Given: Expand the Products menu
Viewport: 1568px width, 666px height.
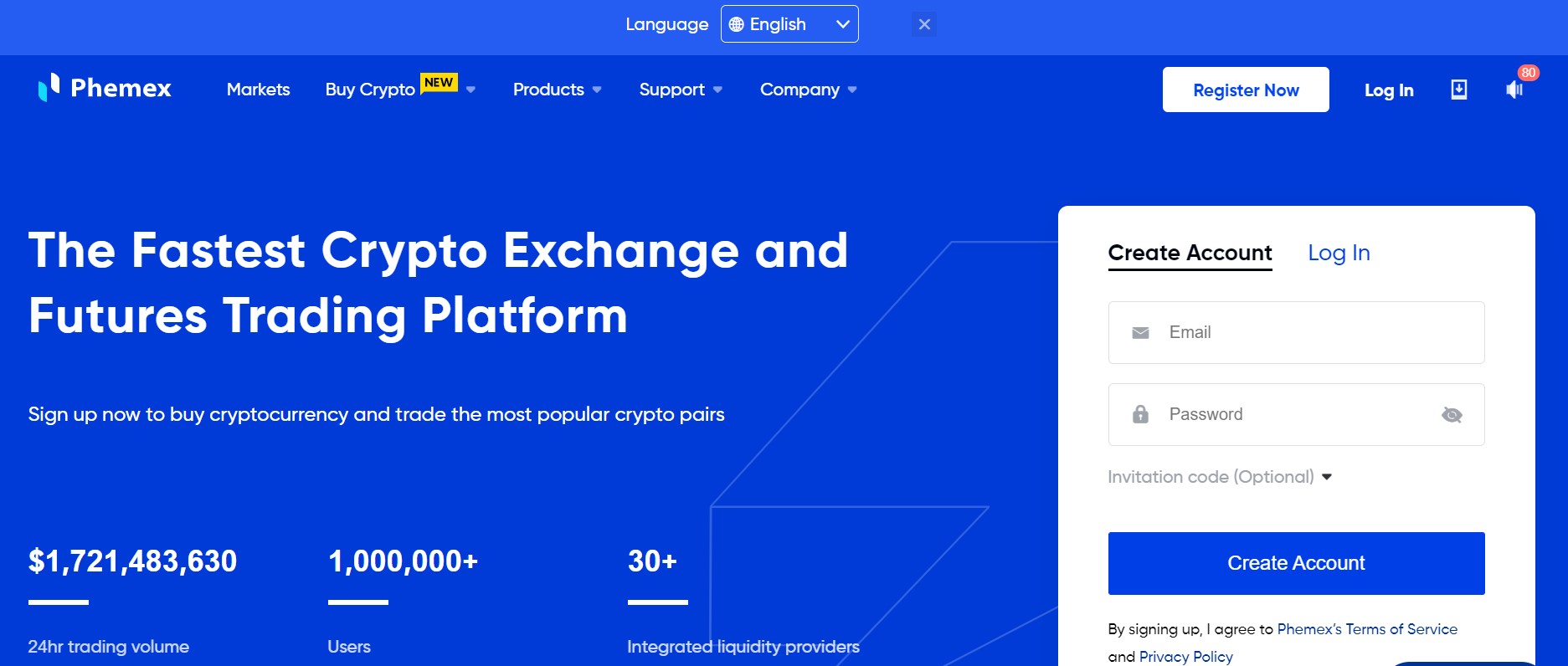Looking at the screenshot, I should coord(558,90).
